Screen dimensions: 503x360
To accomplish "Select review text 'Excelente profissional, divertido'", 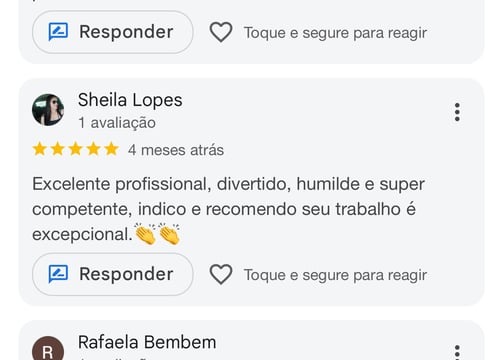I will coord(162,184).
